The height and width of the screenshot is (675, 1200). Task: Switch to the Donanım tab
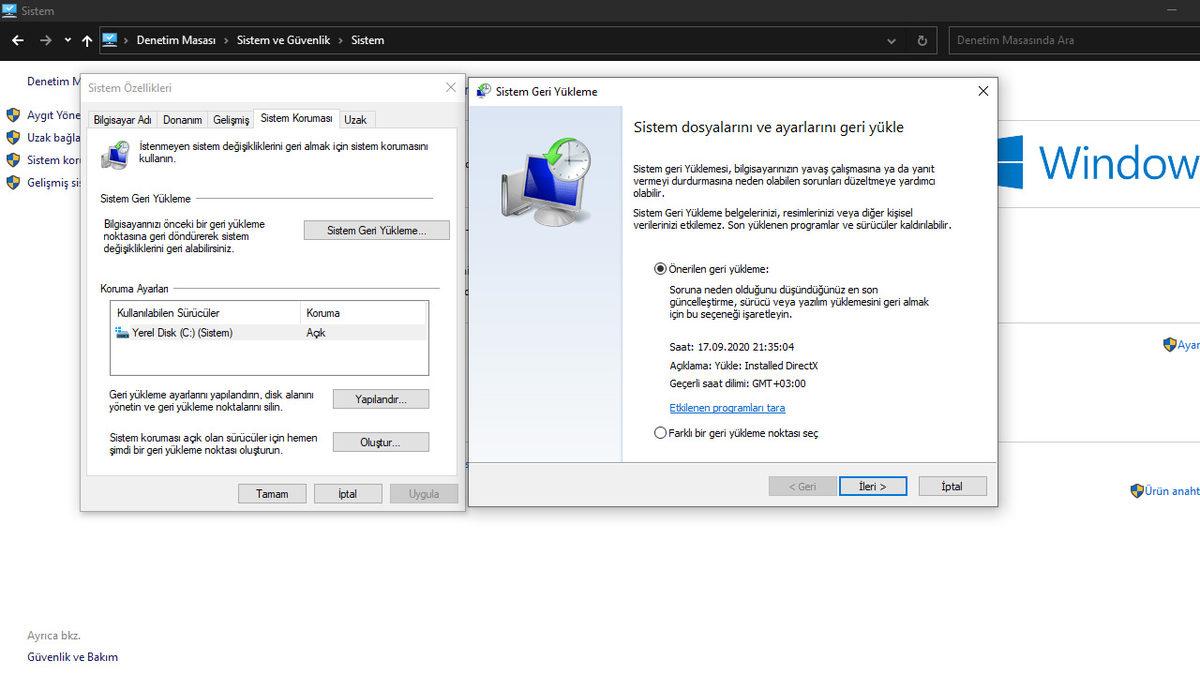click(182, 118)
